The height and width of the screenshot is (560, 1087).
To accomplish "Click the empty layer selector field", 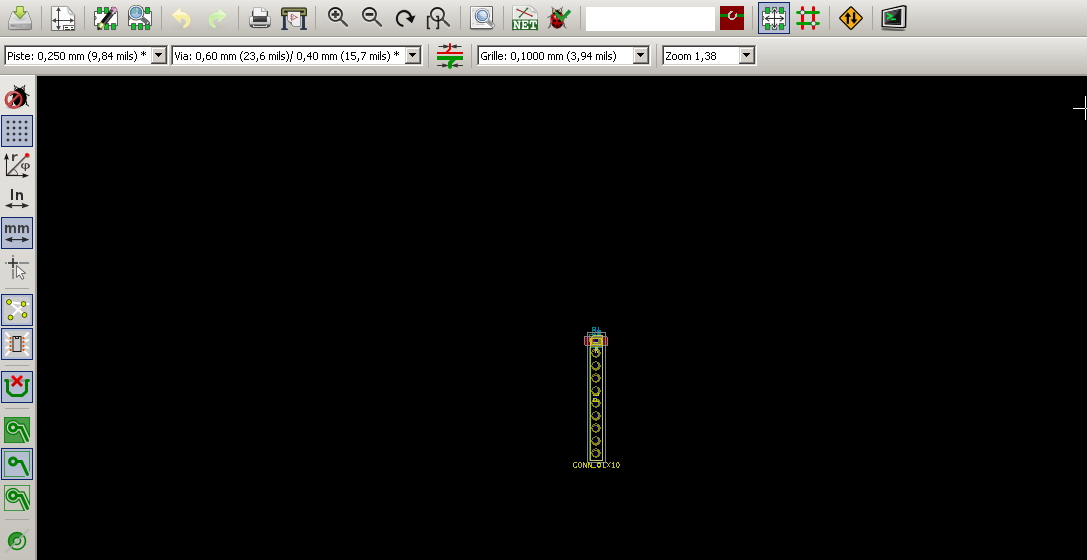I will point(650,18).
